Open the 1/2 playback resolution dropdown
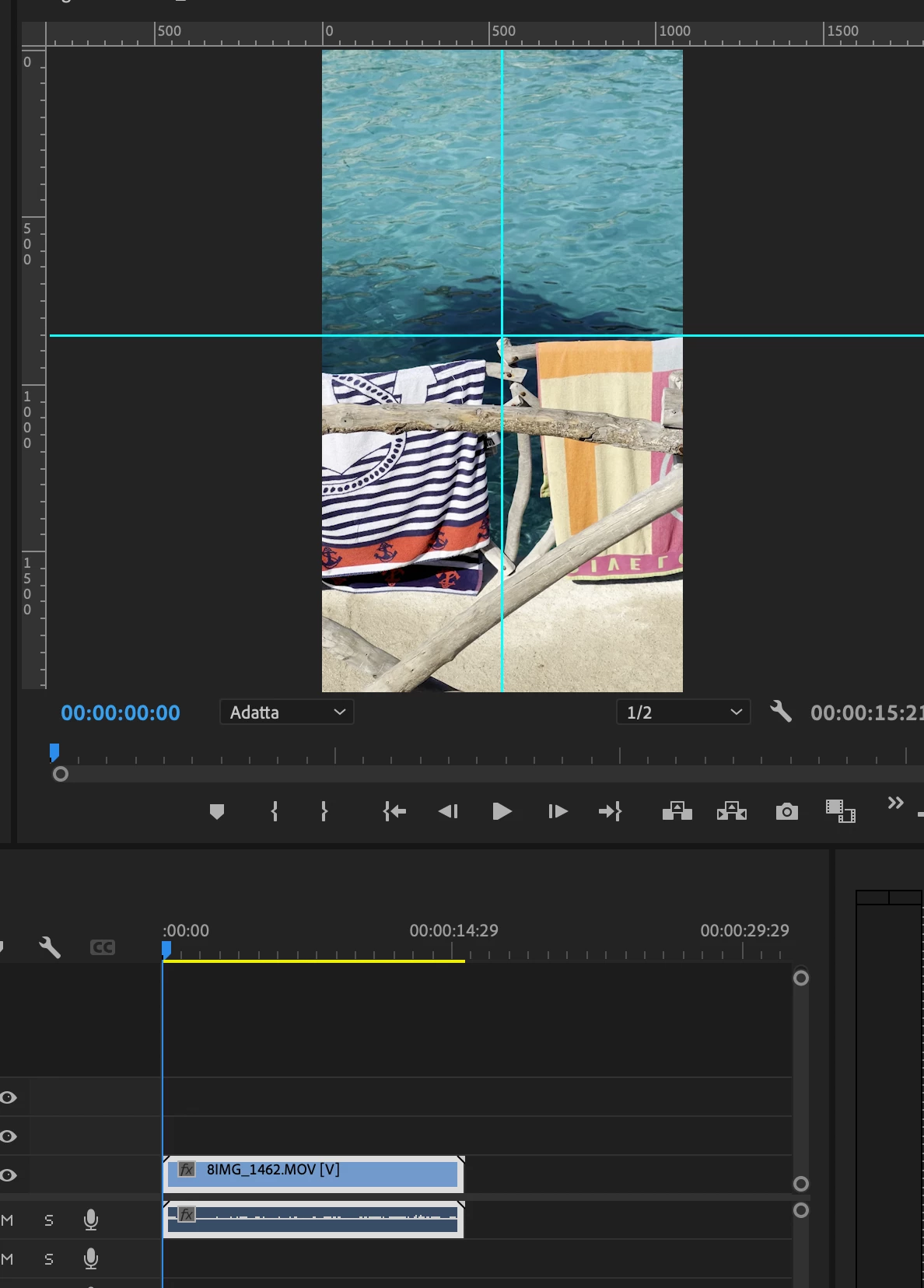Image resolution: width=924 pixels, height=1288 pixels. click(x=684, y=712)
